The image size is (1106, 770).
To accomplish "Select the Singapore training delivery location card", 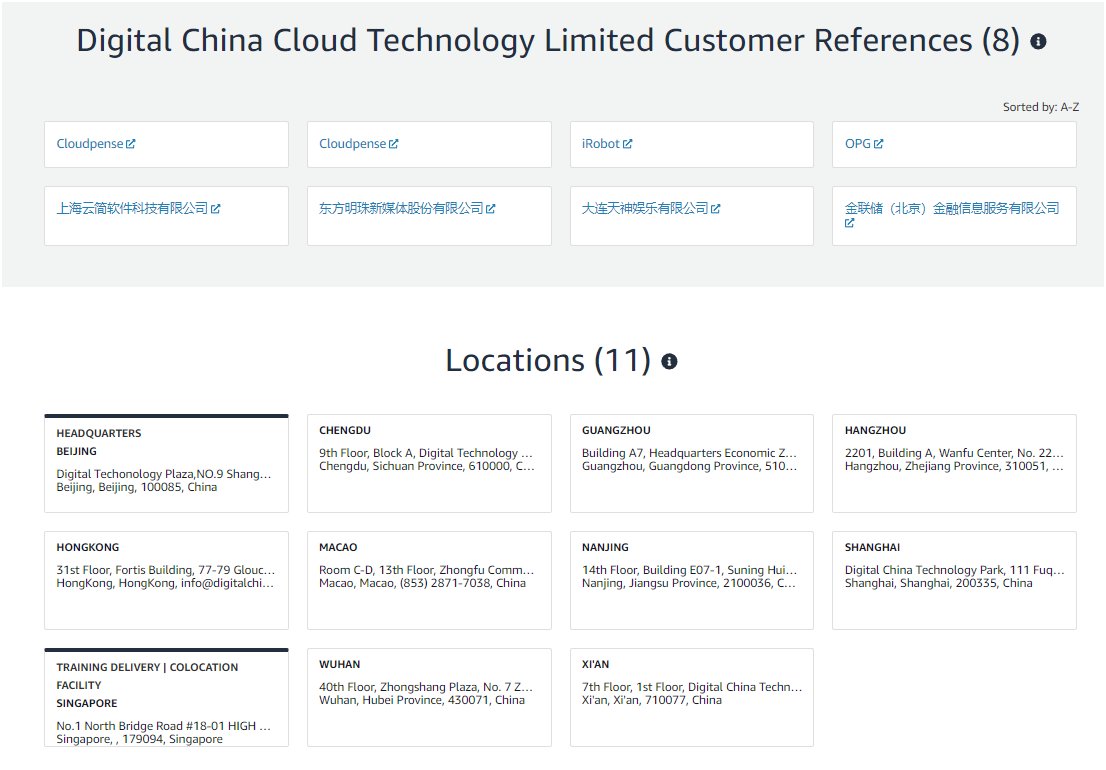I will (166, 697).
